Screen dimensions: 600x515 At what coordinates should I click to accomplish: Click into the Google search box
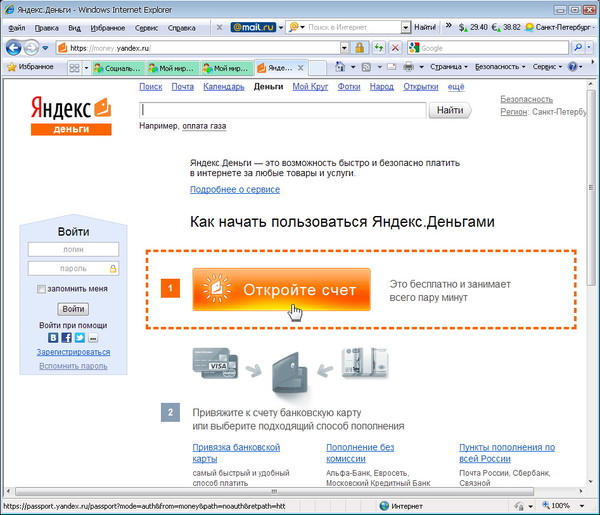pyautogui.click(x=494, y=48)
